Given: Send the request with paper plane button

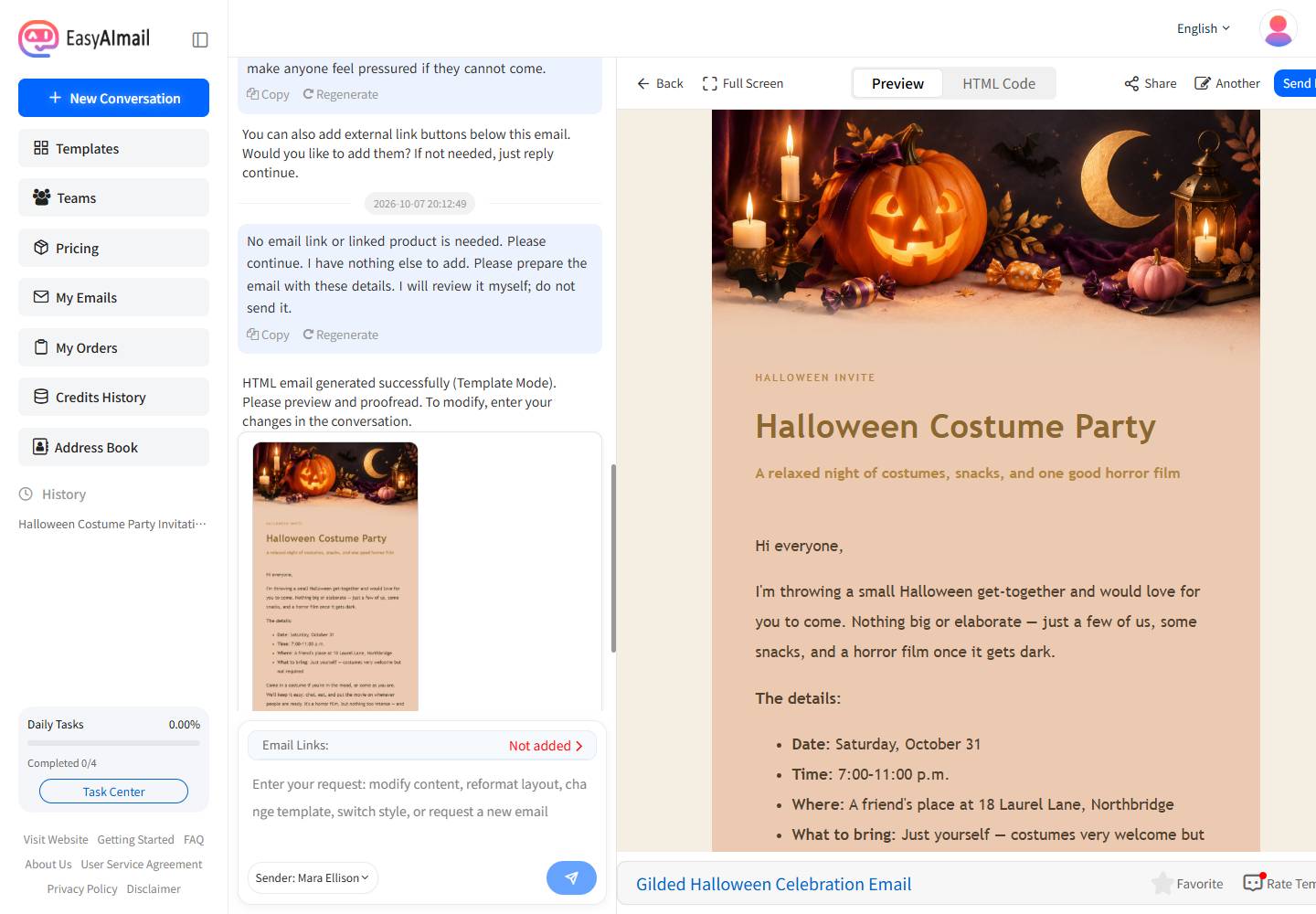Looking at the screenshot, I should point(571,877).
